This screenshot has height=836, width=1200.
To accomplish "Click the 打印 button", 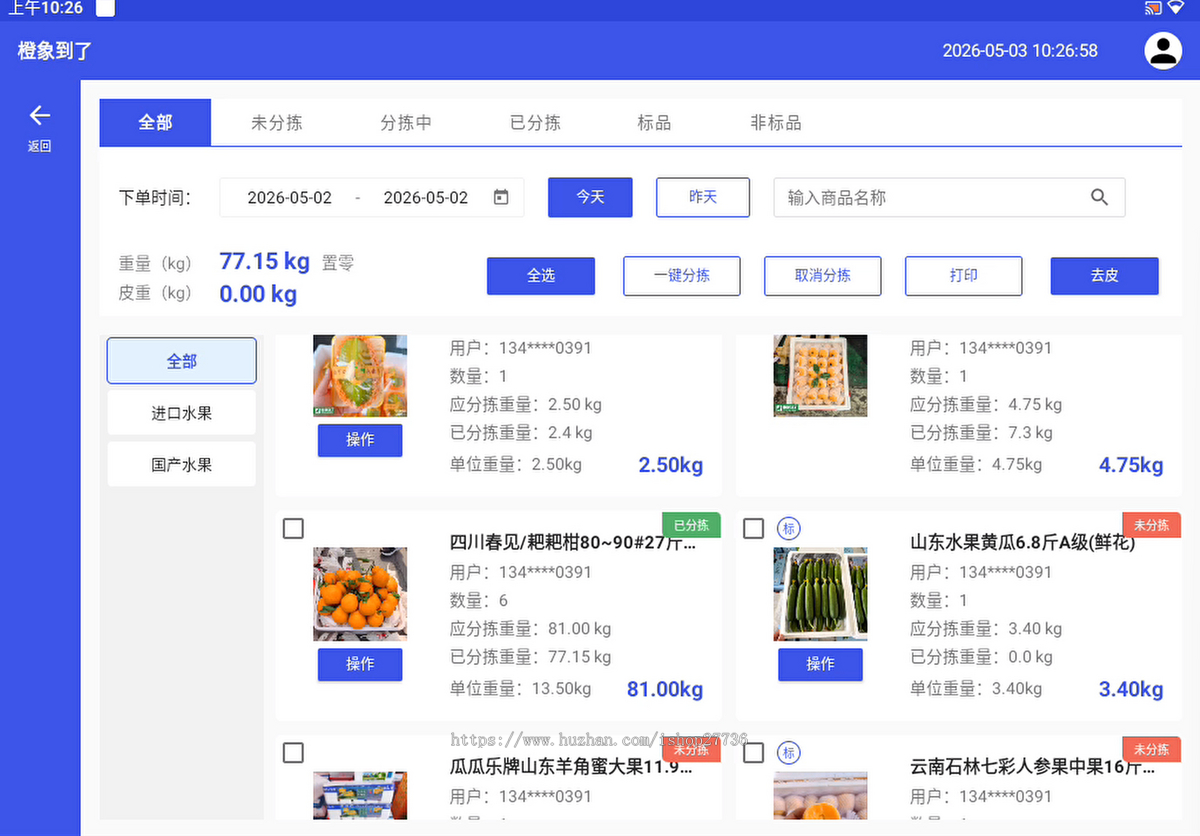I will (964, 276).
